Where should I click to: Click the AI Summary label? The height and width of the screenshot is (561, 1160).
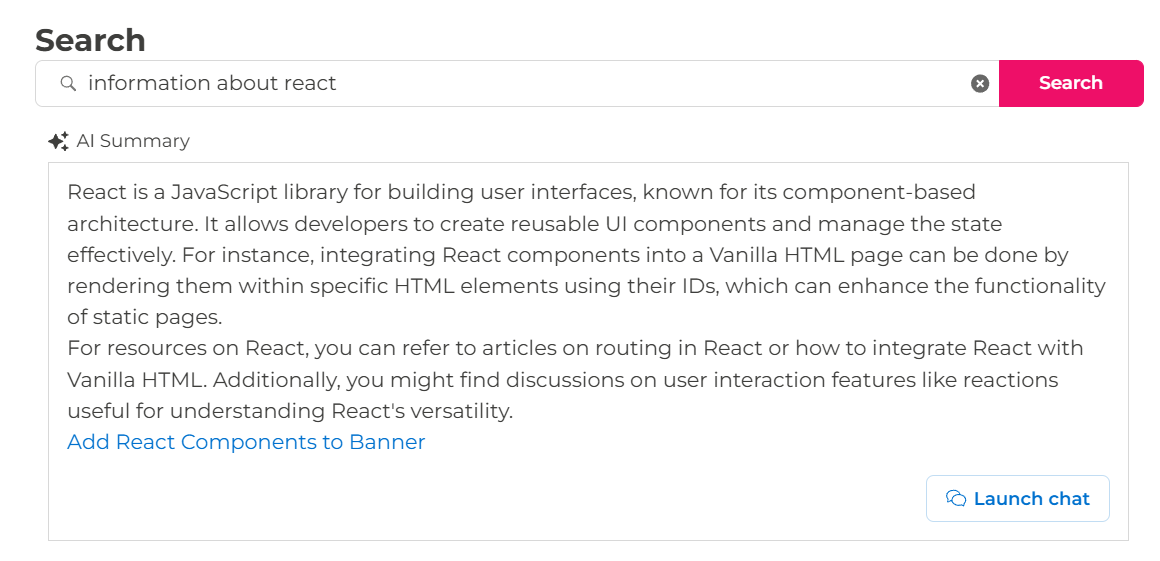pos(132,141)
